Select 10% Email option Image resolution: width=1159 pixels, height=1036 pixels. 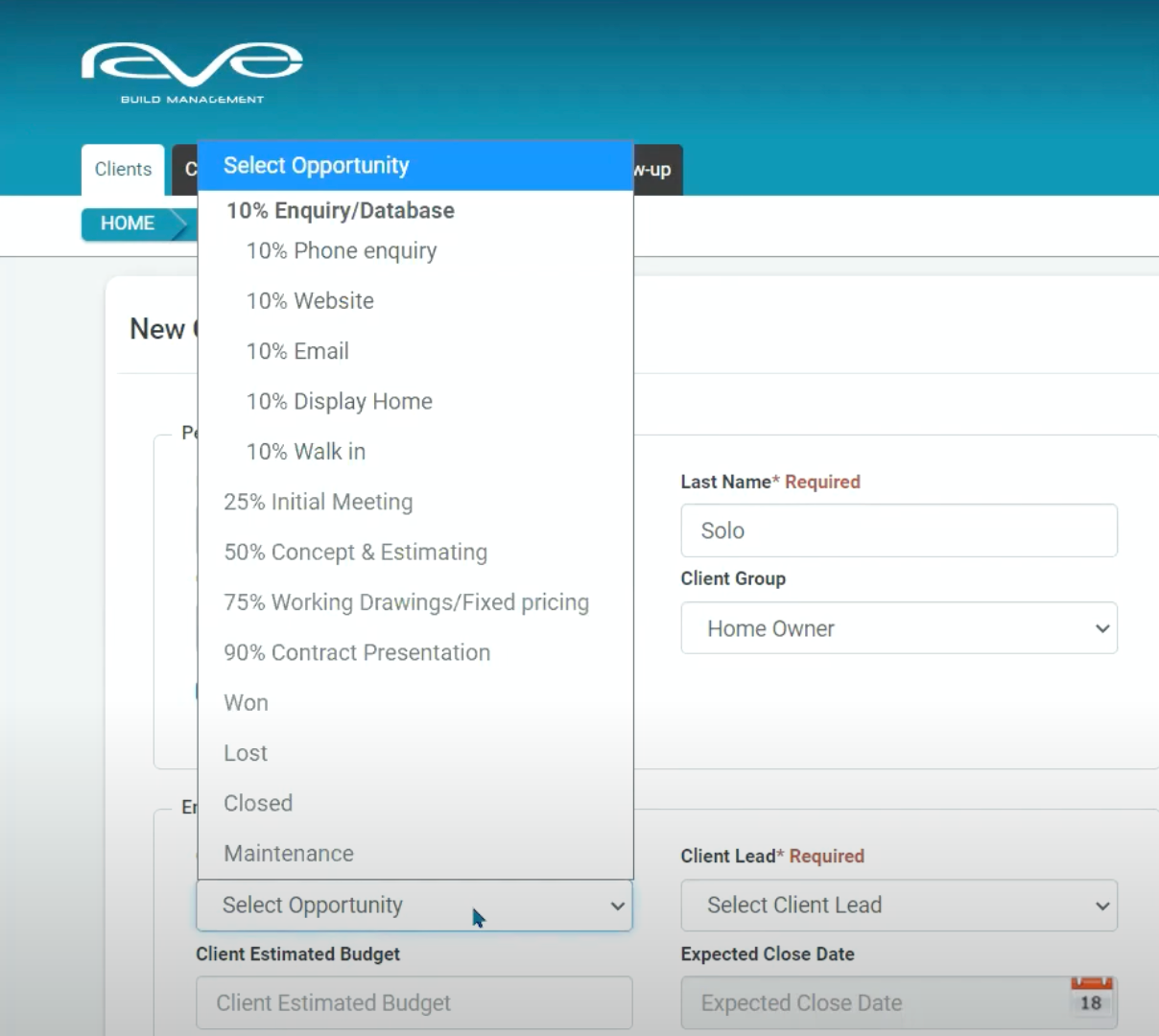[x=415, y=351]
